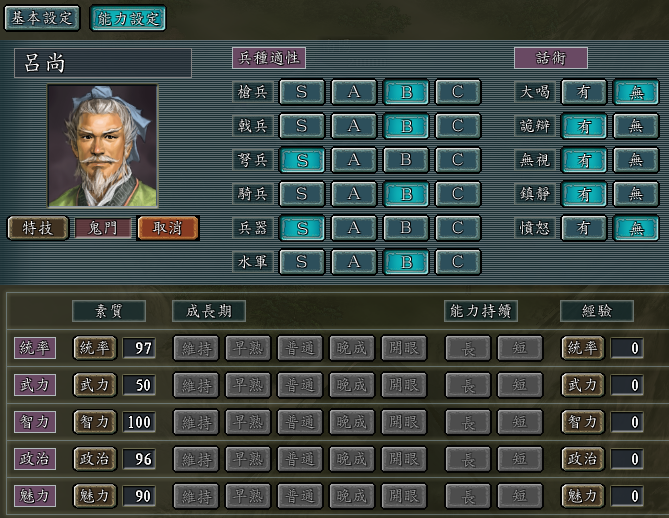669x518 pixels.
Task: Select 晩成 growth for 武力 row
Action: 352,385
